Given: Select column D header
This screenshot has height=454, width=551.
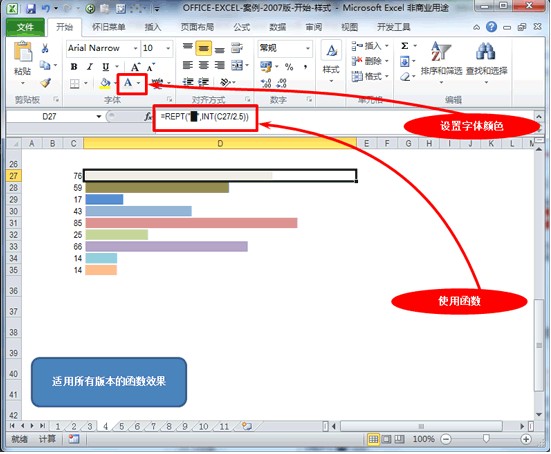Looking at the screenshot, I should (x=220, y=143).
